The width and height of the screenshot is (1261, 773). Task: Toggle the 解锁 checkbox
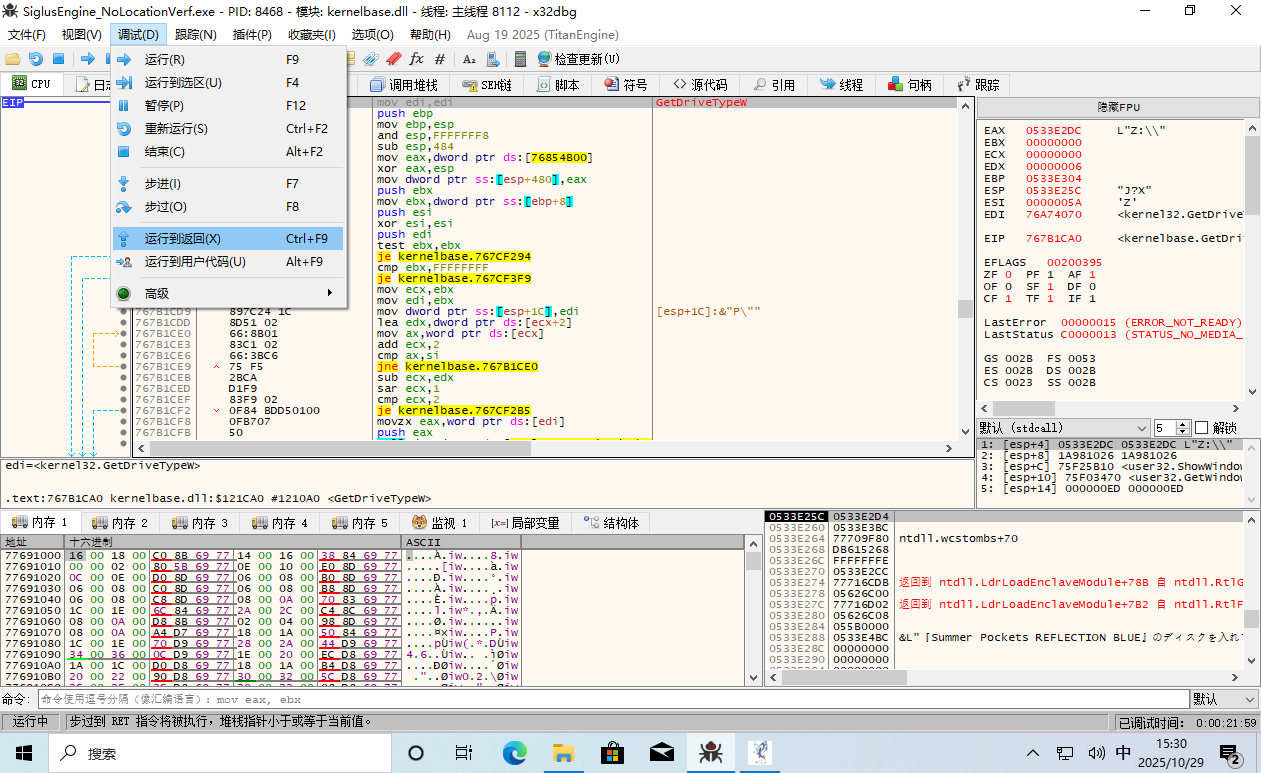pos(1202,427)
